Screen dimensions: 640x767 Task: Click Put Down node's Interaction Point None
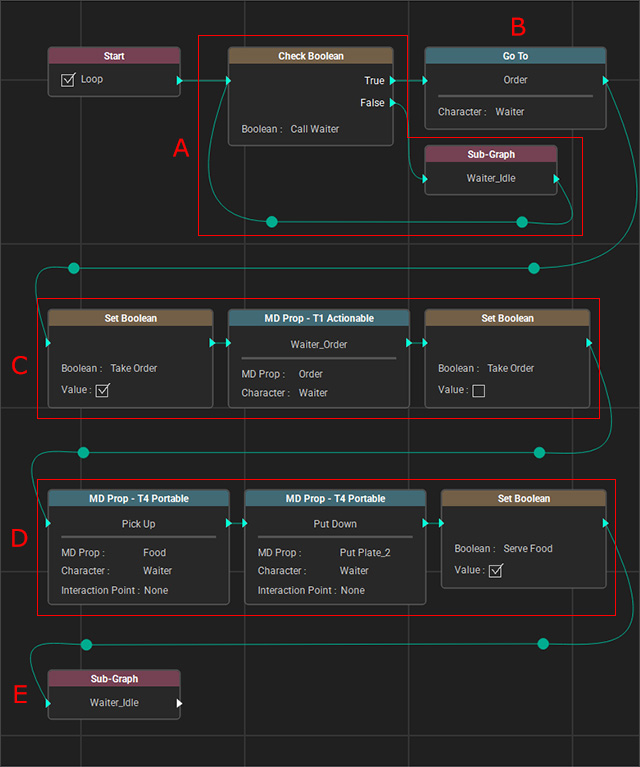pyautogui.click(x=353, y=590)
